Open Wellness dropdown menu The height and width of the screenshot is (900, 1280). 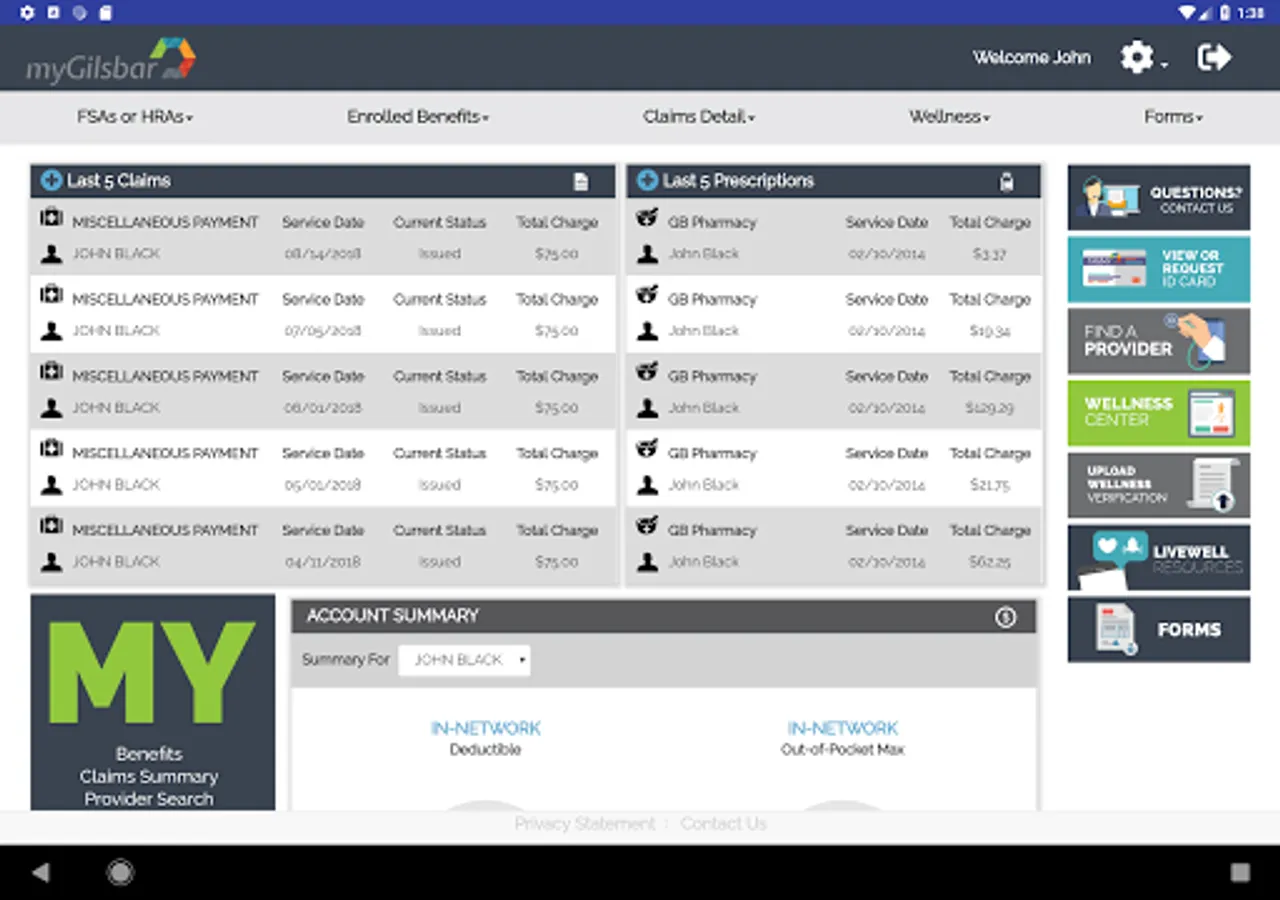(950, 117)
